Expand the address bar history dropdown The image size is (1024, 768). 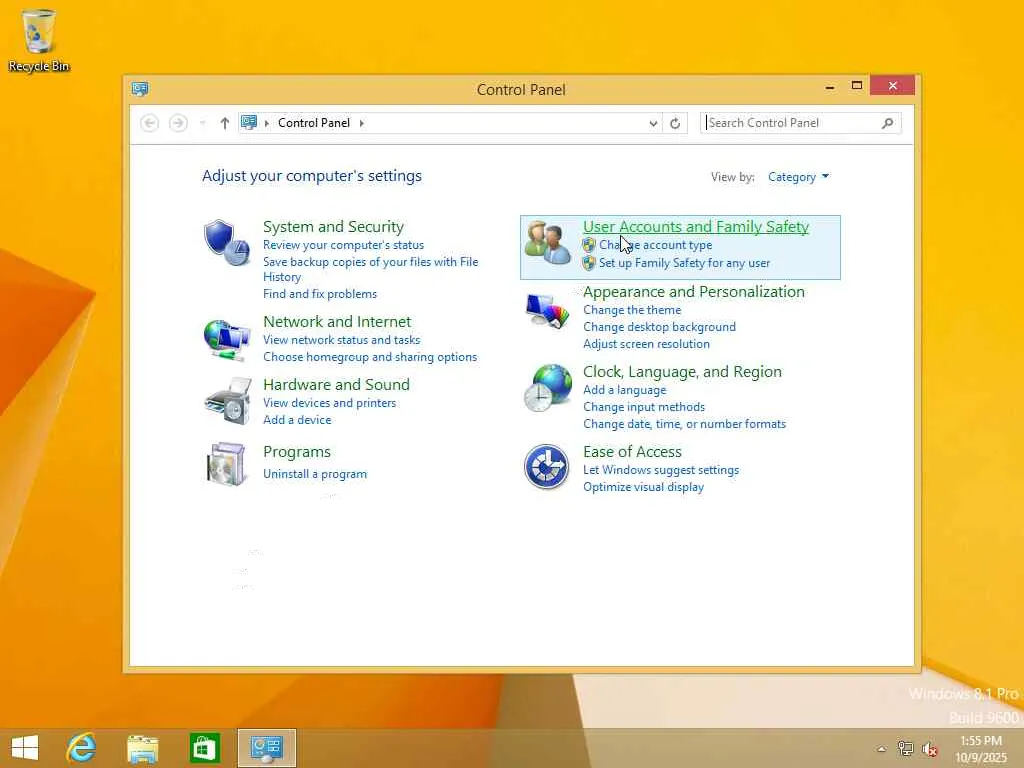(653, 123)
